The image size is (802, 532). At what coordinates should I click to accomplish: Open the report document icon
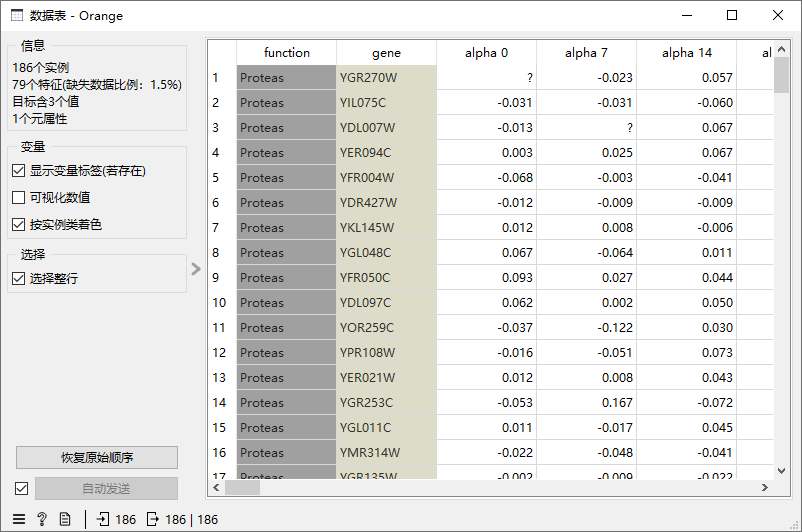click(x=65, y=520)
